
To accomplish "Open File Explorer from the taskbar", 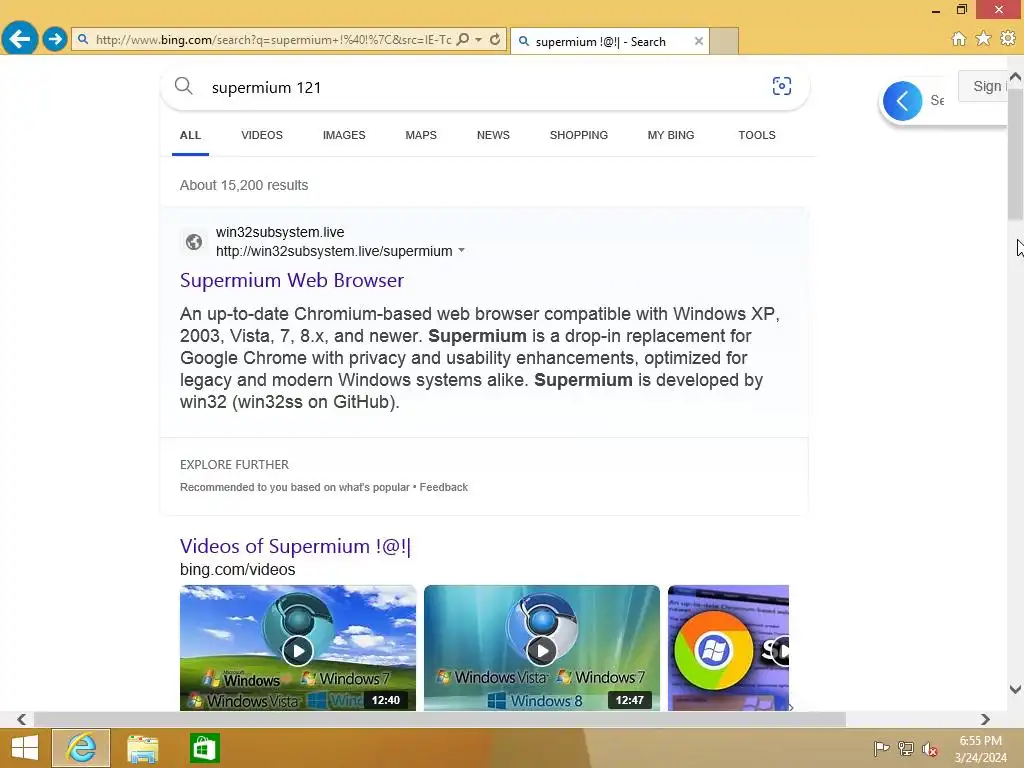I will pos(142,748).
